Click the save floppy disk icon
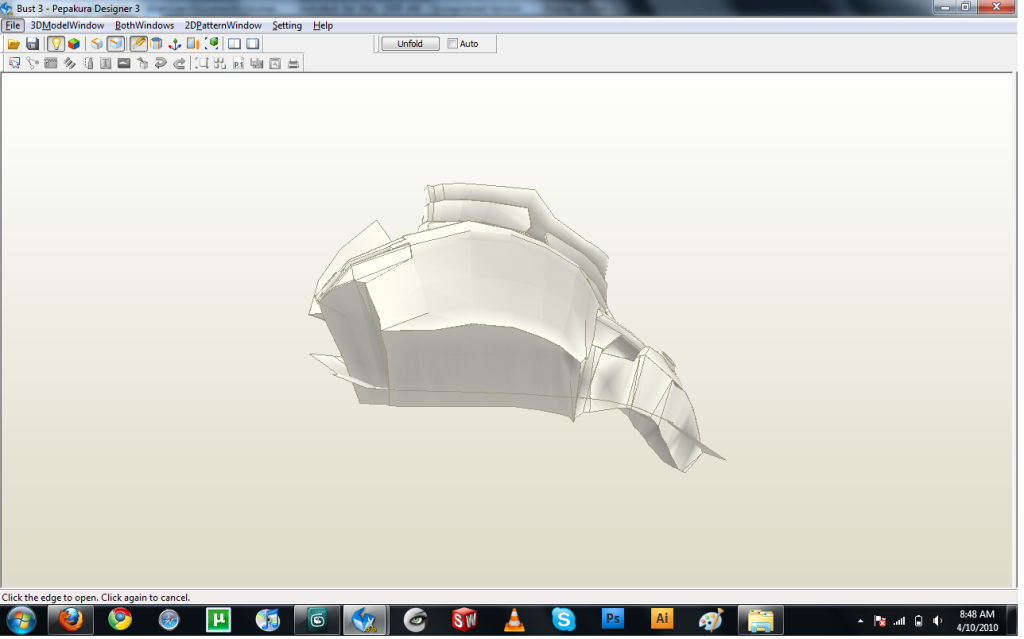Image resolution: width=1024 pixels, height=639 pixels. (x=32, y=44)
